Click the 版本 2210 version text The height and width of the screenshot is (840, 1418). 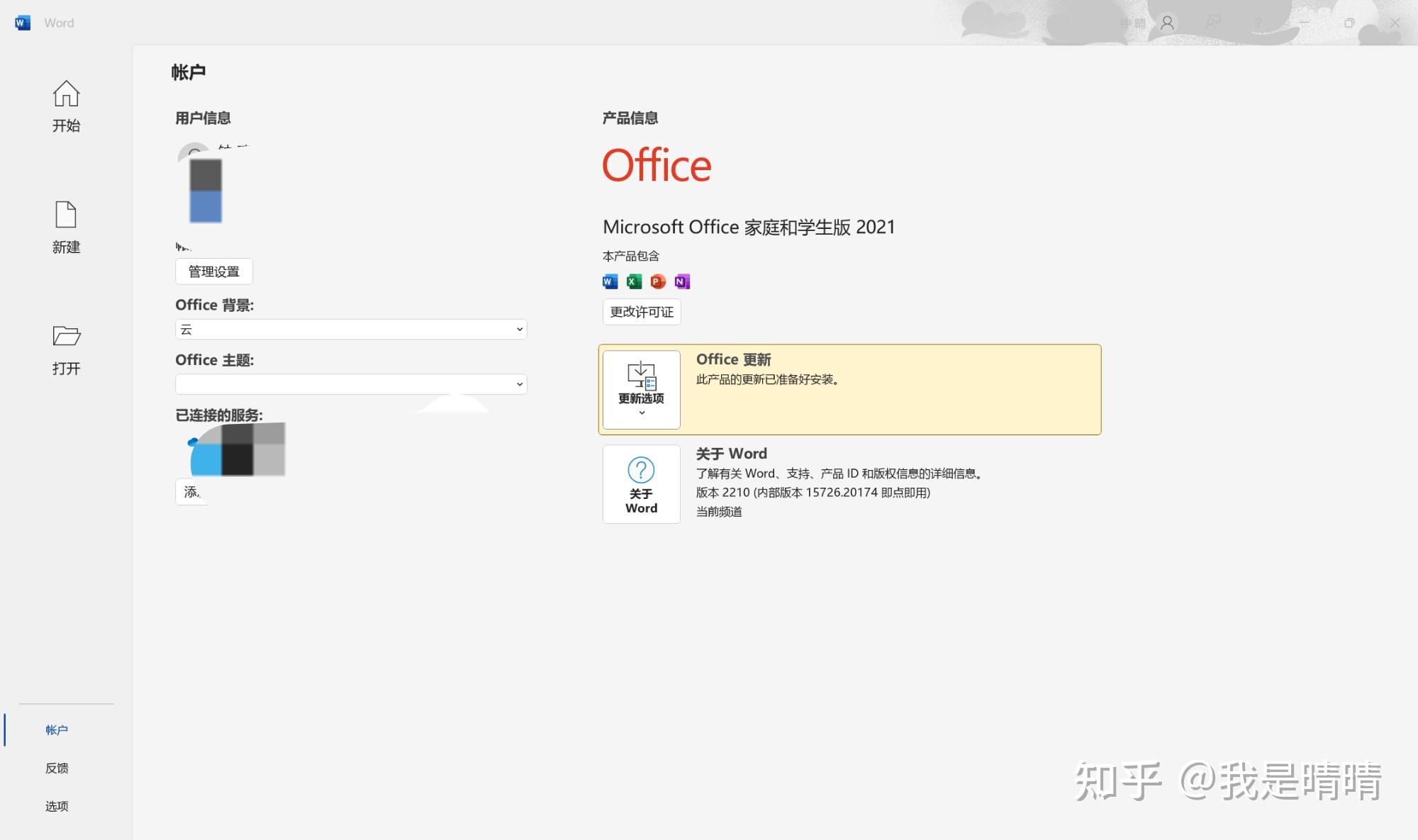(813, 493)
